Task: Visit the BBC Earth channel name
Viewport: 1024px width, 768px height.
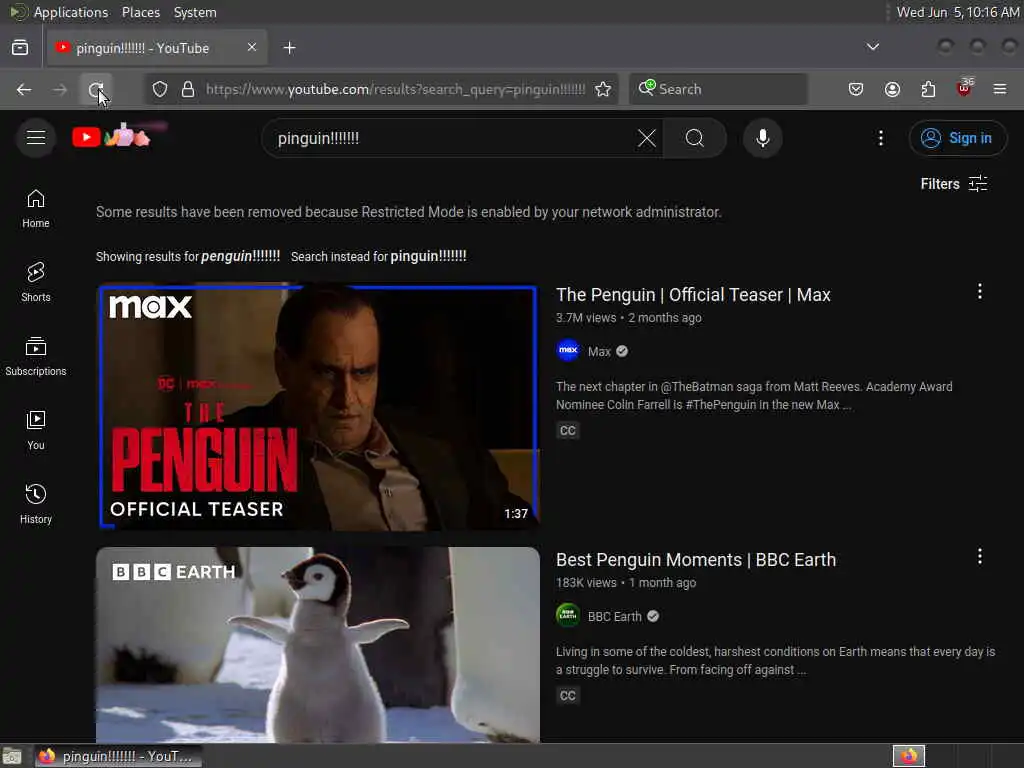Action: tap(615, 616)
